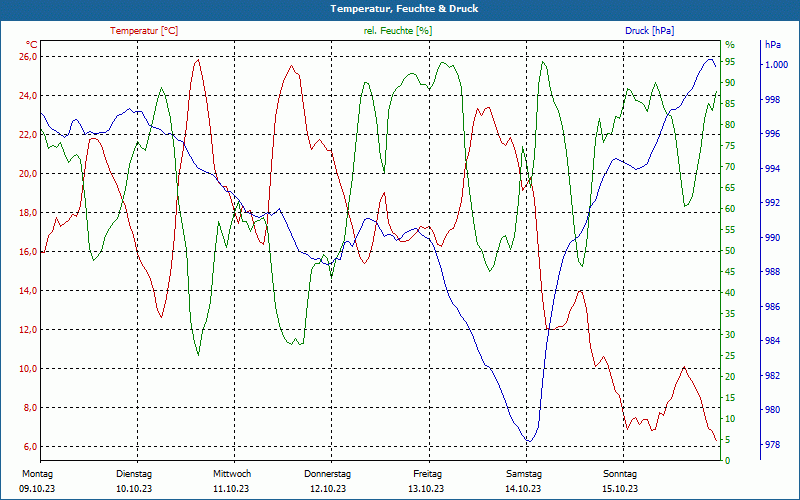This screenshot has height=500, width=800.
Task: Click the '26,0' temperature axis value
Action: coord(28,57)
